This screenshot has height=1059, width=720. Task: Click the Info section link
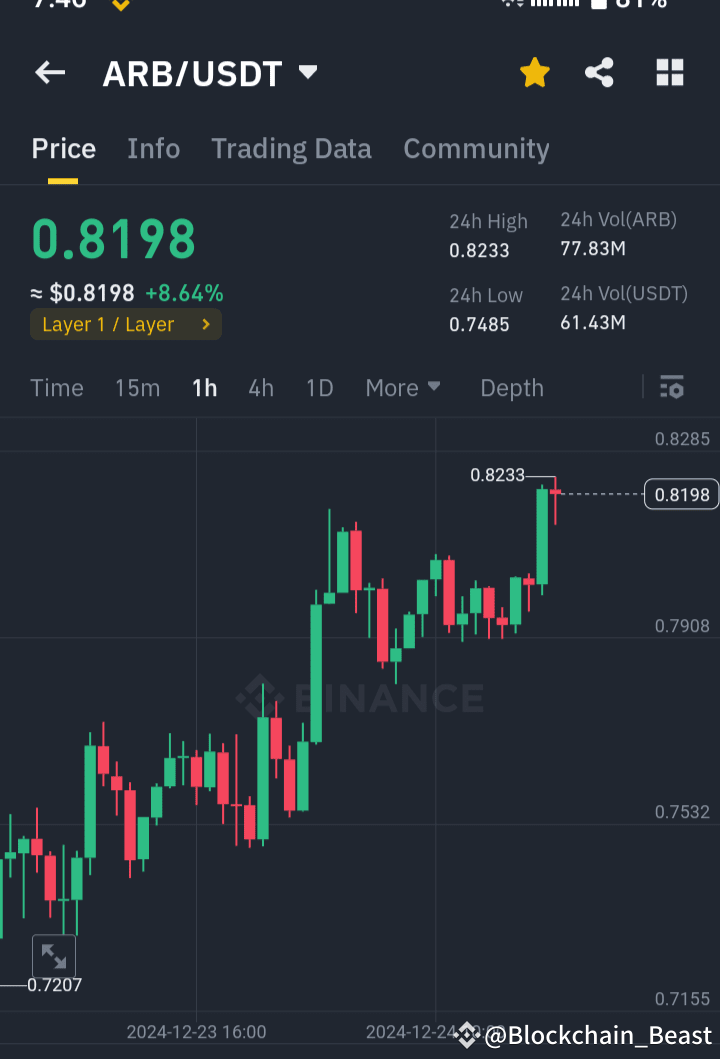(153, 148)
